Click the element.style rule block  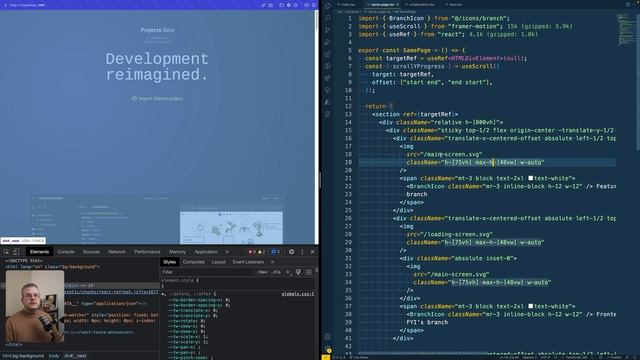click(x=238, y=283)
